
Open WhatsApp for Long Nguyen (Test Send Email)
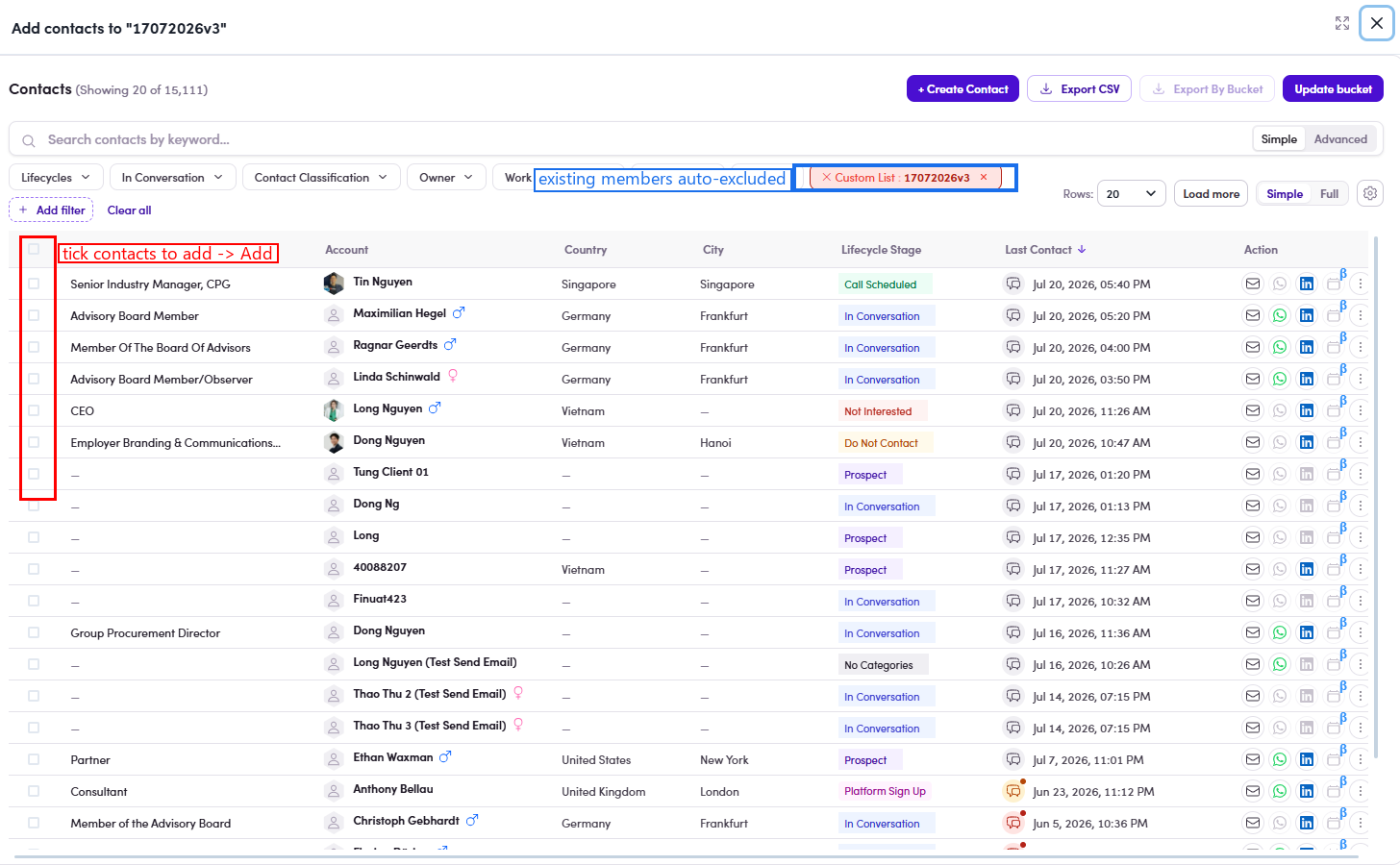[1280, 664]
